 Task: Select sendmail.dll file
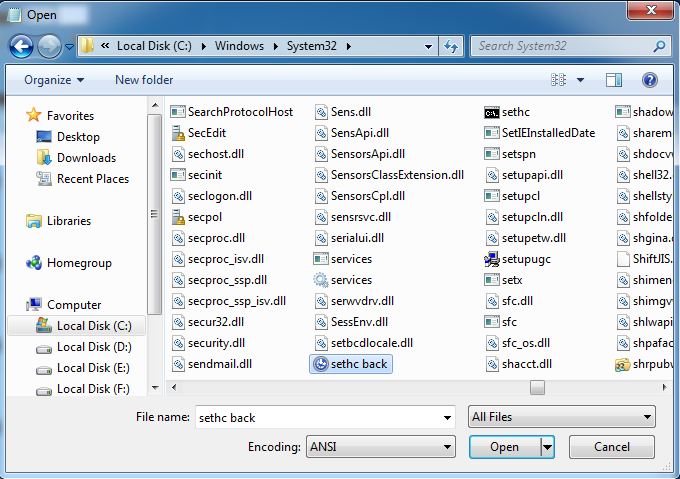[212, 364]
